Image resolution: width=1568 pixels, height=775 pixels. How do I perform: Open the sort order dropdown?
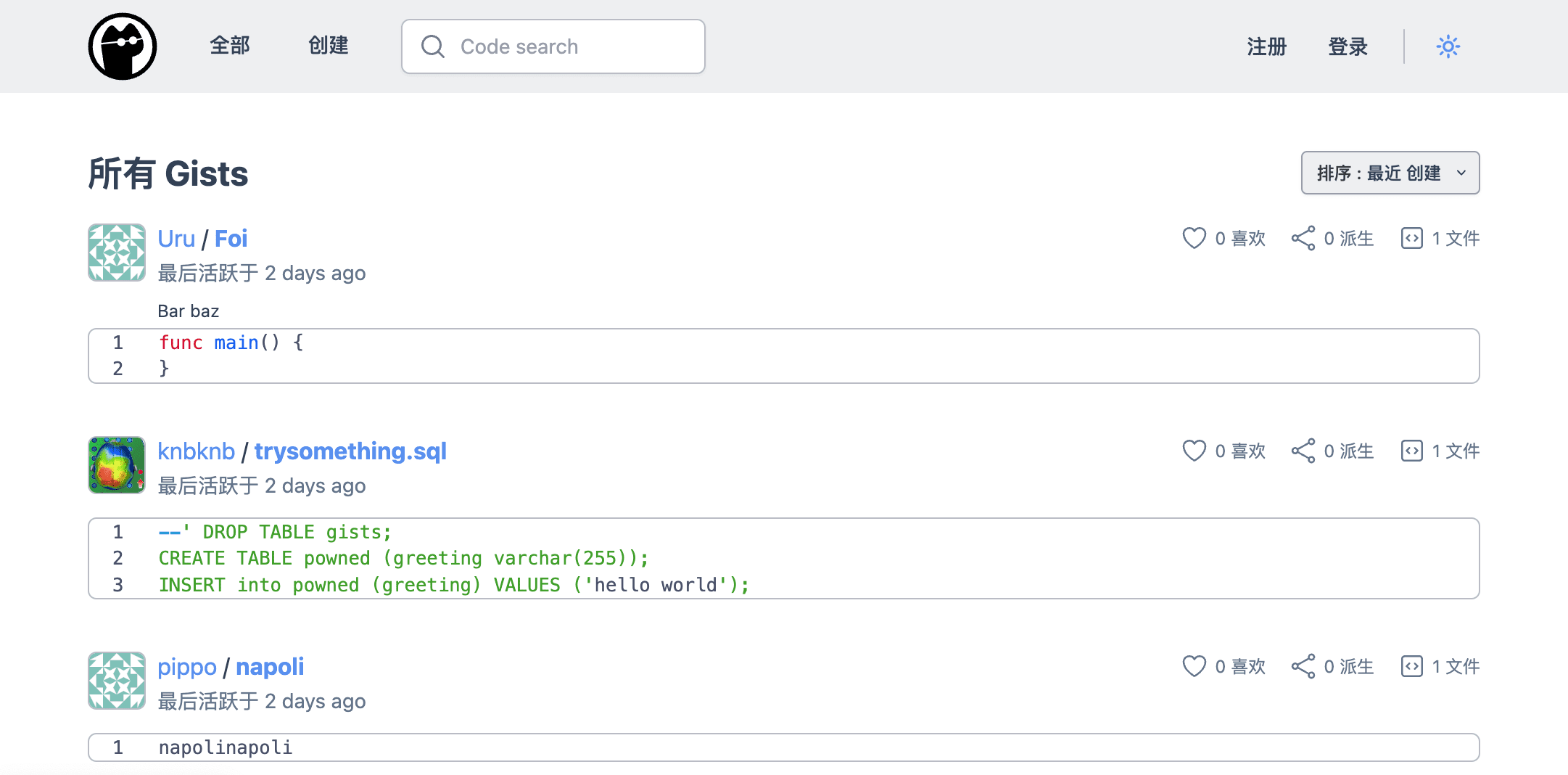1390,173
